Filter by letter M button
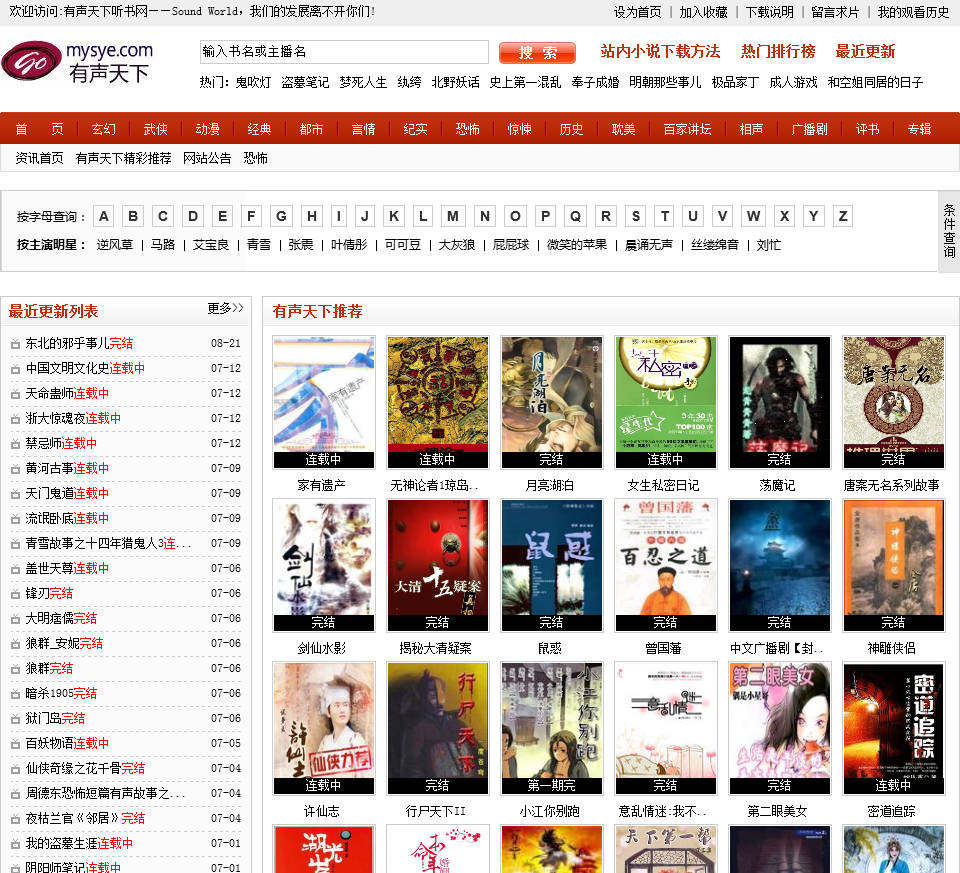Viewport: 960px width, 873px height. (x=453, y=216)
